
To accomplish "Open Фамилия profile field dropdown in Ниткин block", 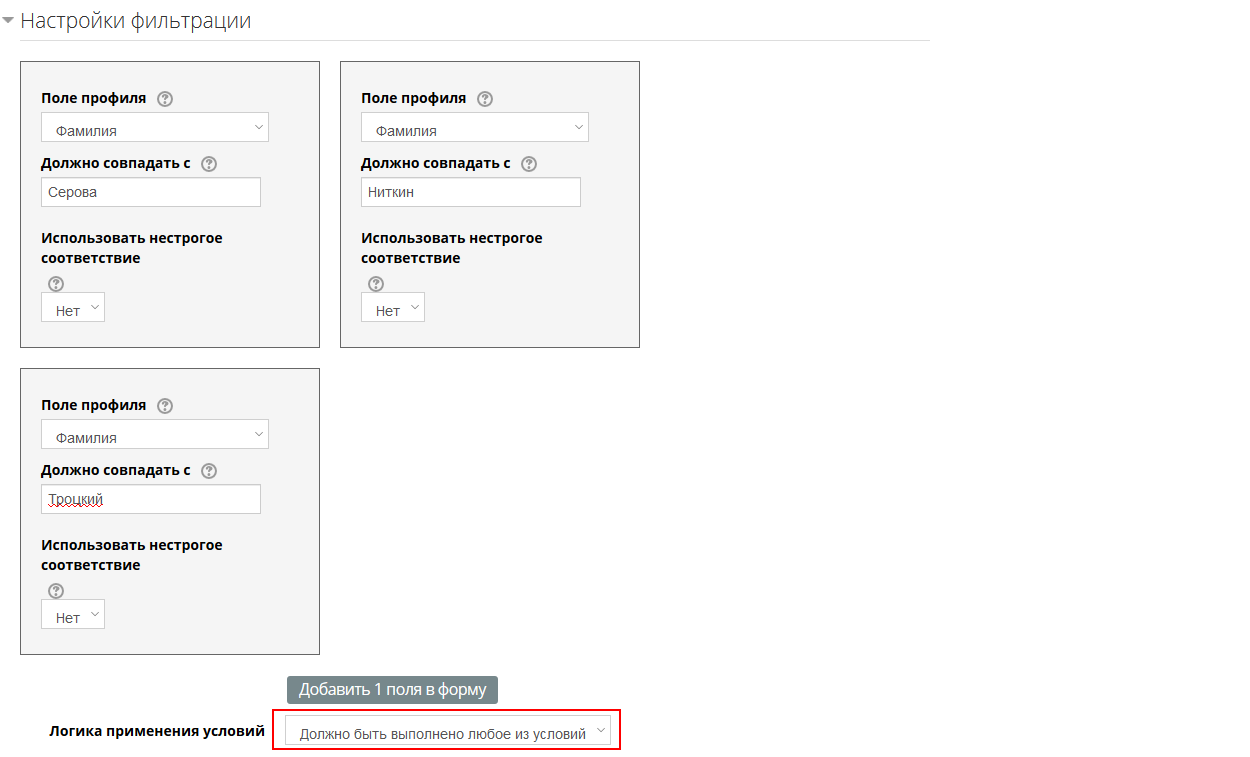I will (x=475, y=128).
